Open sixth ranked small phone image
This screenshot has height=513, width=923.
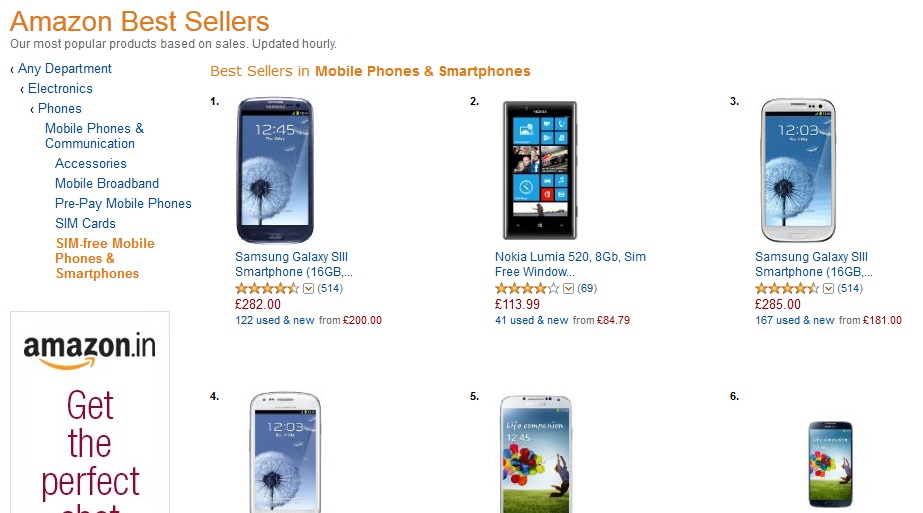(830, 464)
